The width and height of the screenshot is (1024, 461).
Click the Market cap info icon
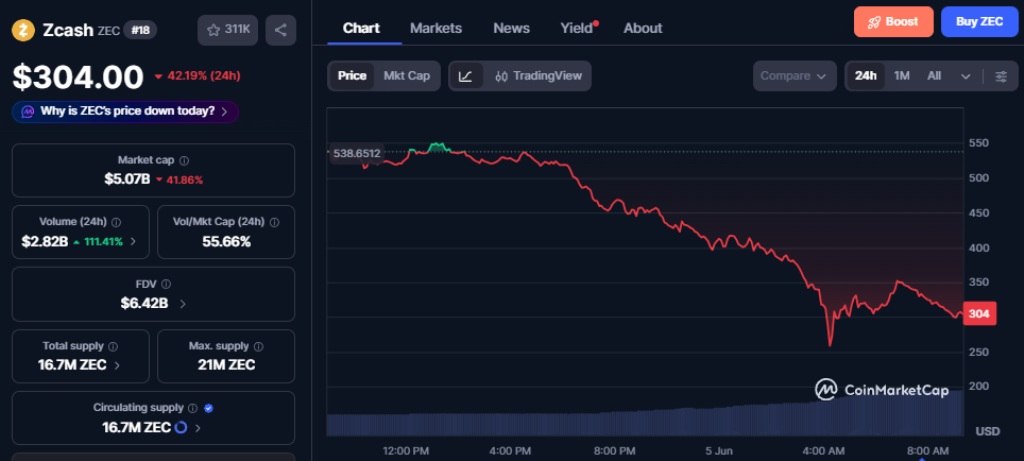[185, 161]
